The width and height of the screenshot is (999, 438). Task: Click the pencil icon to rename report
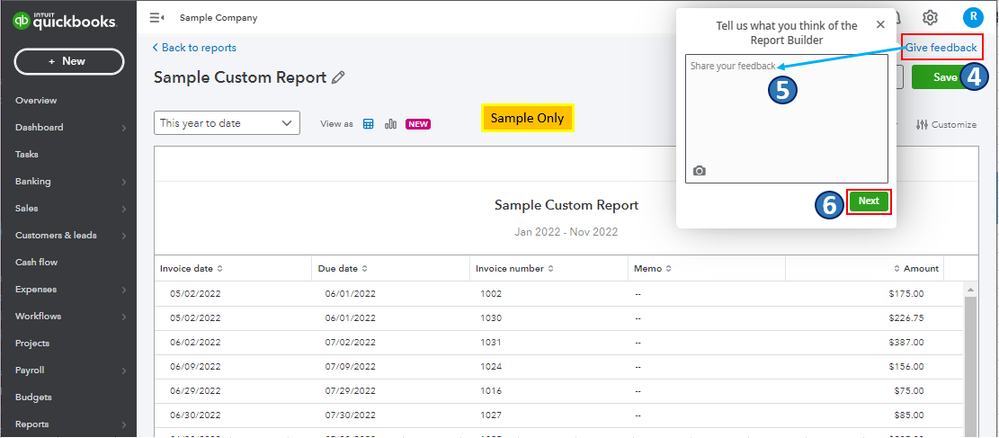pyautogui.click(x=338, y=77)
